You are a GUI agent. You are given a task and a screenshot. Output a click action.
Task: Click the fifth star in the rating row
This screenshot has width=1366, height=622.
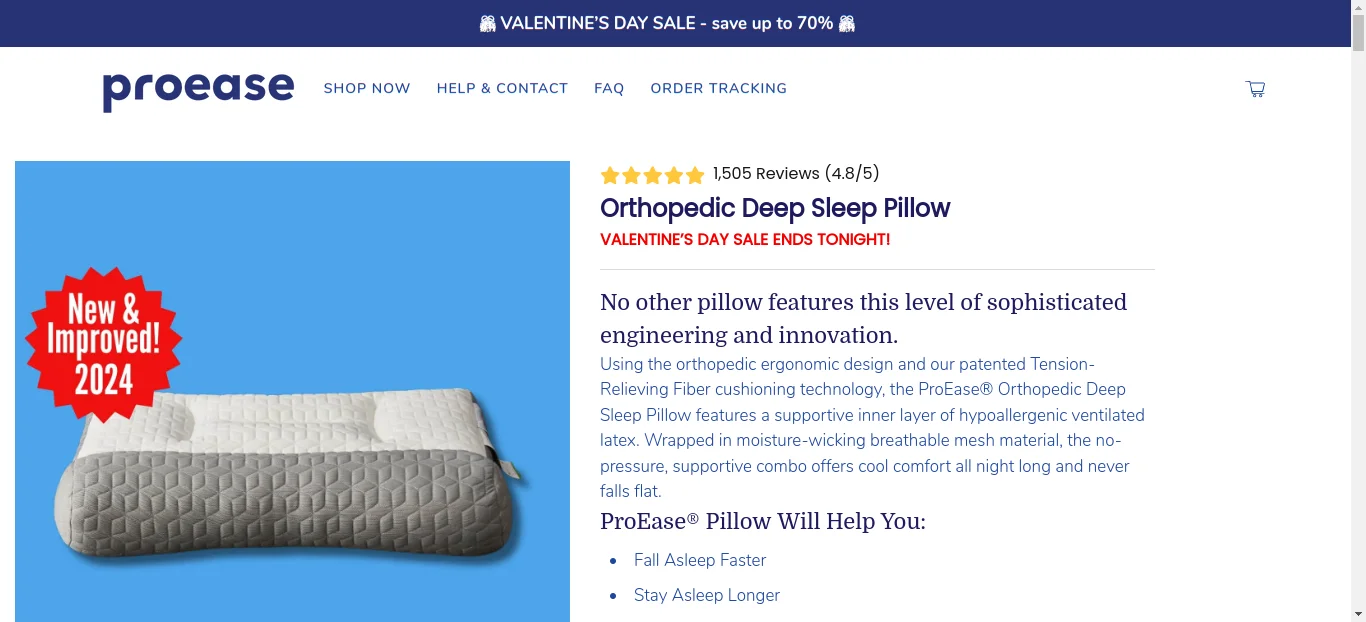pos(695,174)
